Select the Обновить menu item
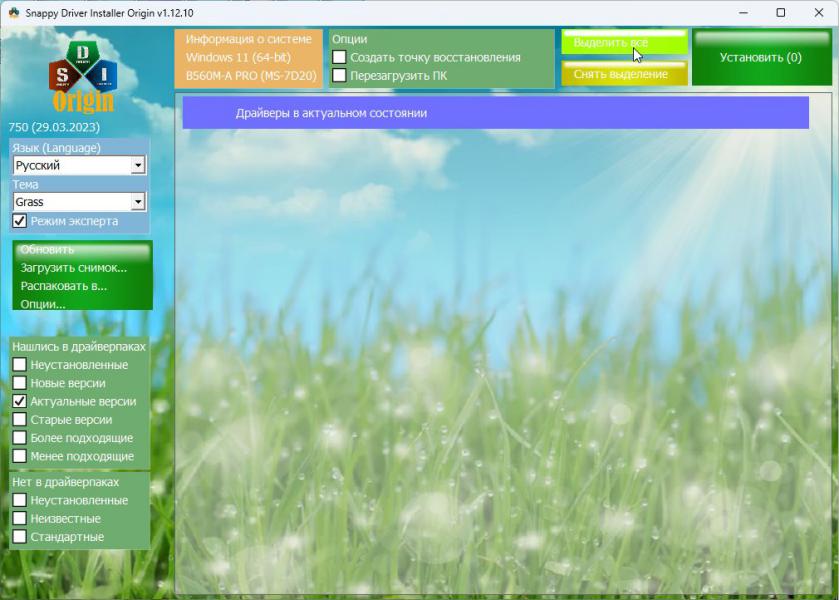This screenshot has height=600, width=839. (47, 250)
